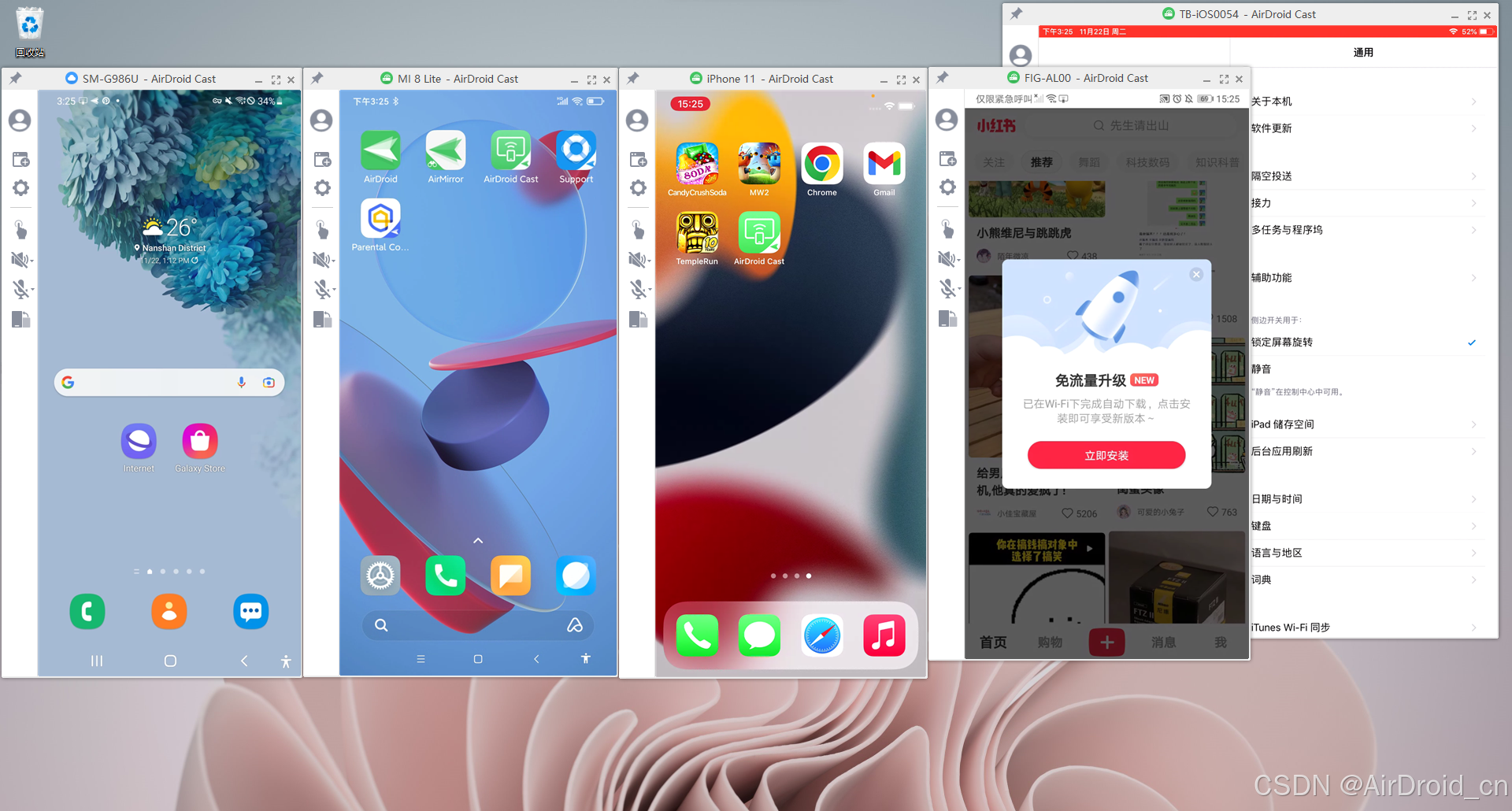Open the Recycle Bin on the desktop
The height and width of the screenshot is (811, 1512).
tap(30, 31)
